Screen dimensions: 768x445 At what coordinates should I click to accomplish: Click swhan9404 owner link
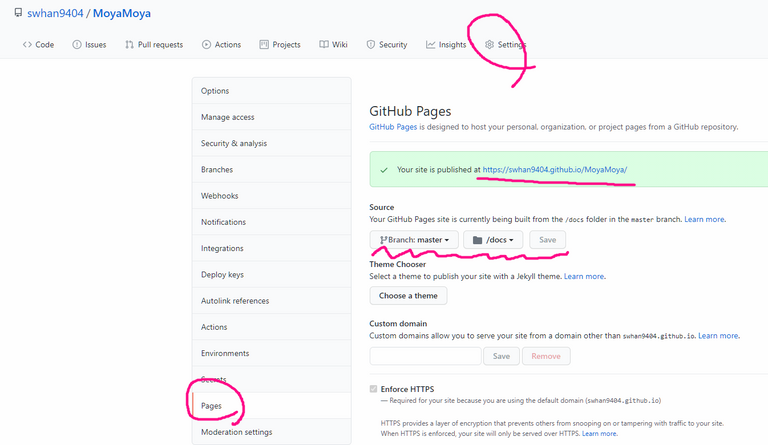click(55, 13)
